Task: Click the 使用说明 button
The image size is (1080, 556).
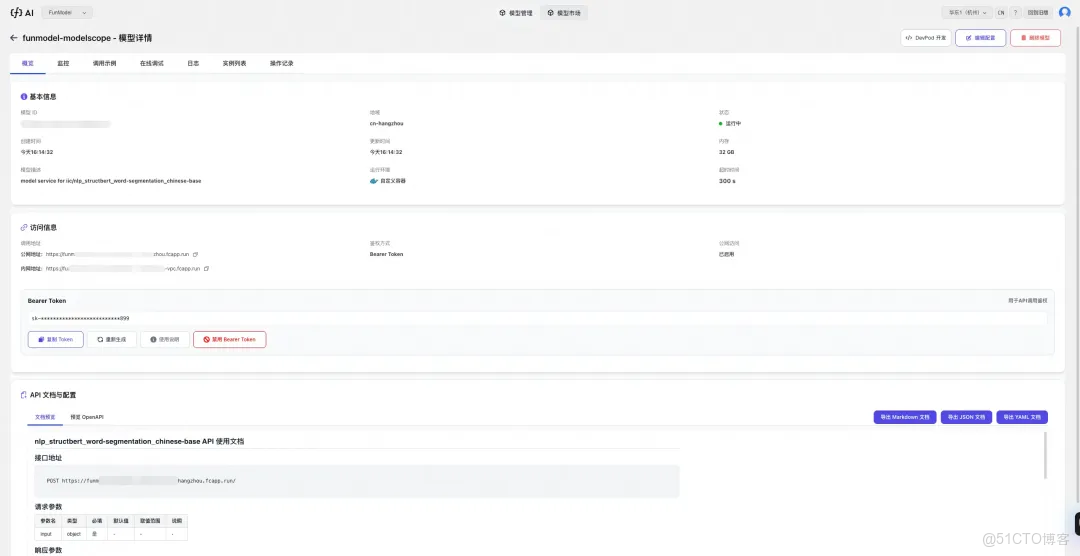Action: coord(165,340)
